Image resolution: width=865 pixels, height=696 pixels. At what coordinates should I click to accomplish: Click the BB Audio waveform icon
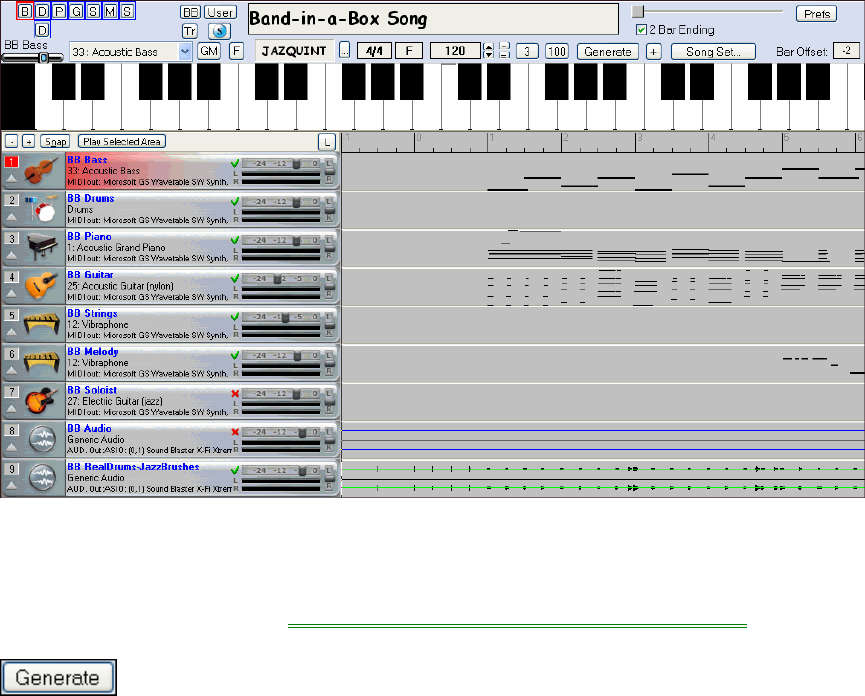pos(42,440)
